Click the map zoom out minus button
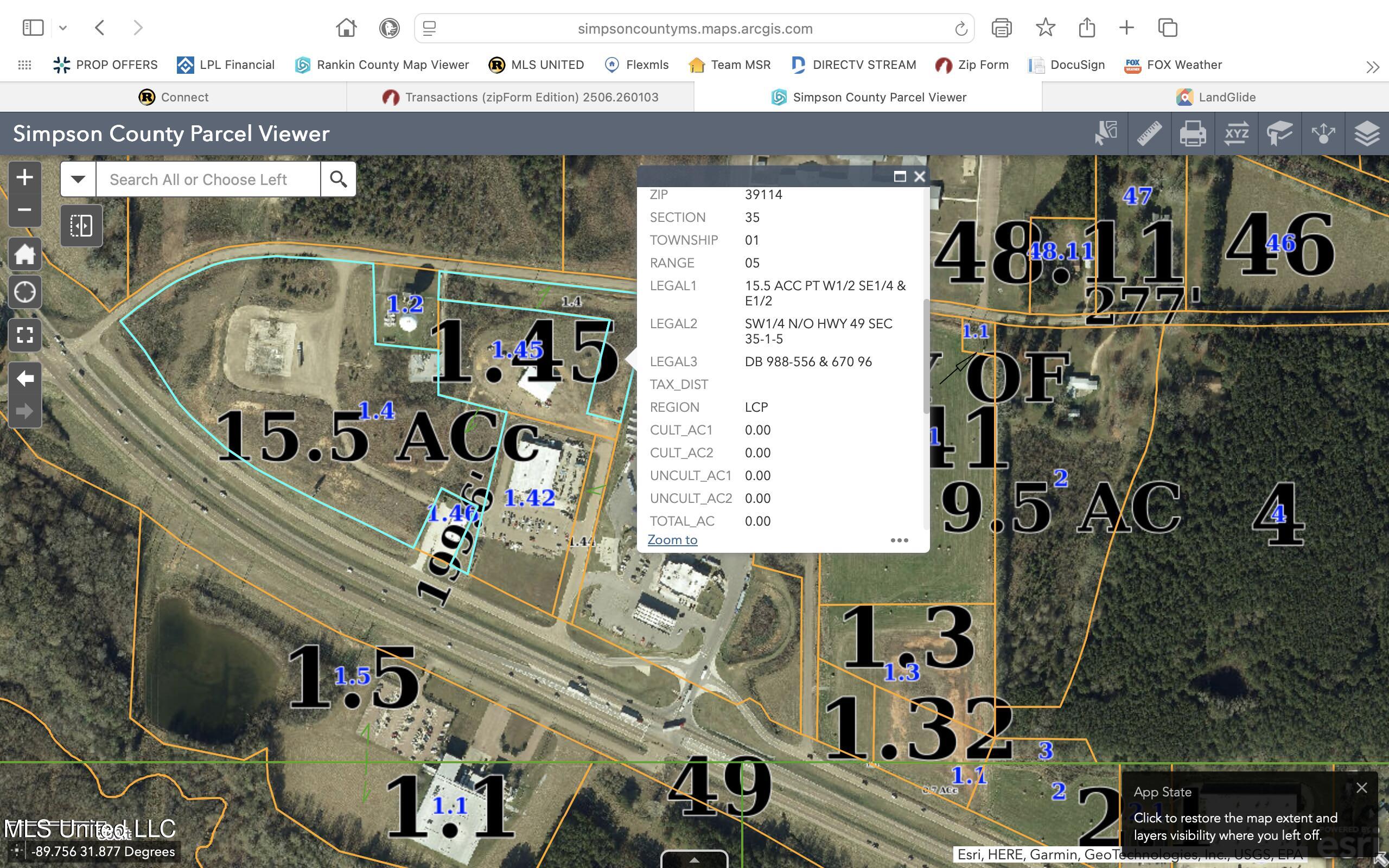Screen dimensions: 1389x868 (24, 209)
